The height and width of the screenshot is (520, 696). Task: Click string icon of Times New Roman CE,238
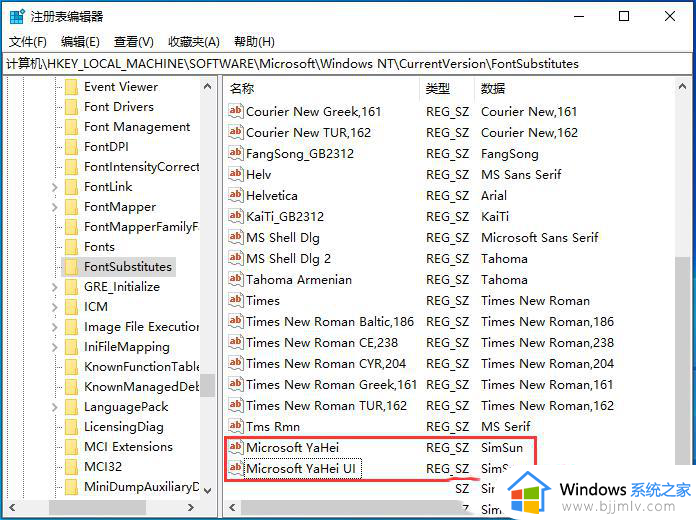pos(236,342)
